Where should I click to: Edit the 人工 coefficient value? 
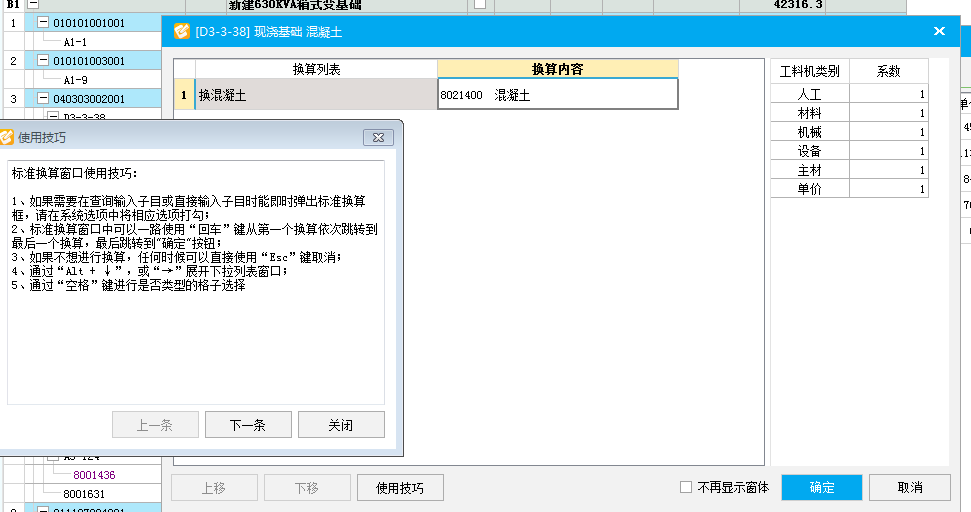[889, 93]
